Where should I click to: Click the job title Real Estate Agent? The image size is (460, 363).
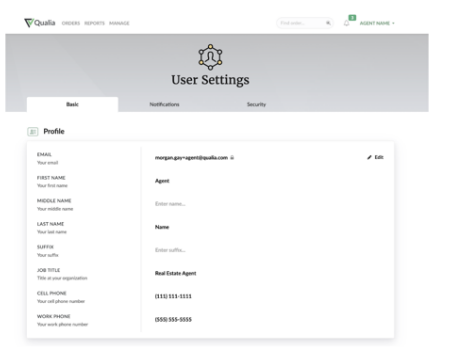coord(175,273)
